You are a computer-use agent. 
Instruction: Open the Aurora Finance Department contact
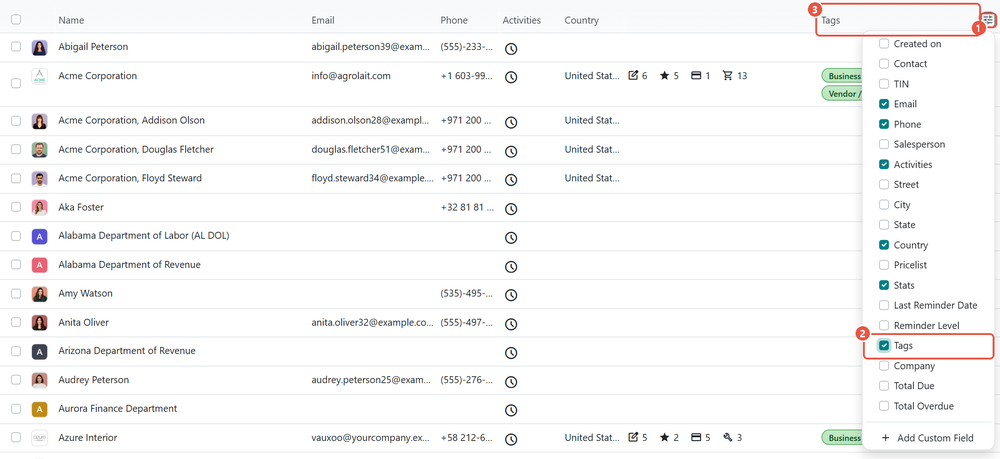118,409
